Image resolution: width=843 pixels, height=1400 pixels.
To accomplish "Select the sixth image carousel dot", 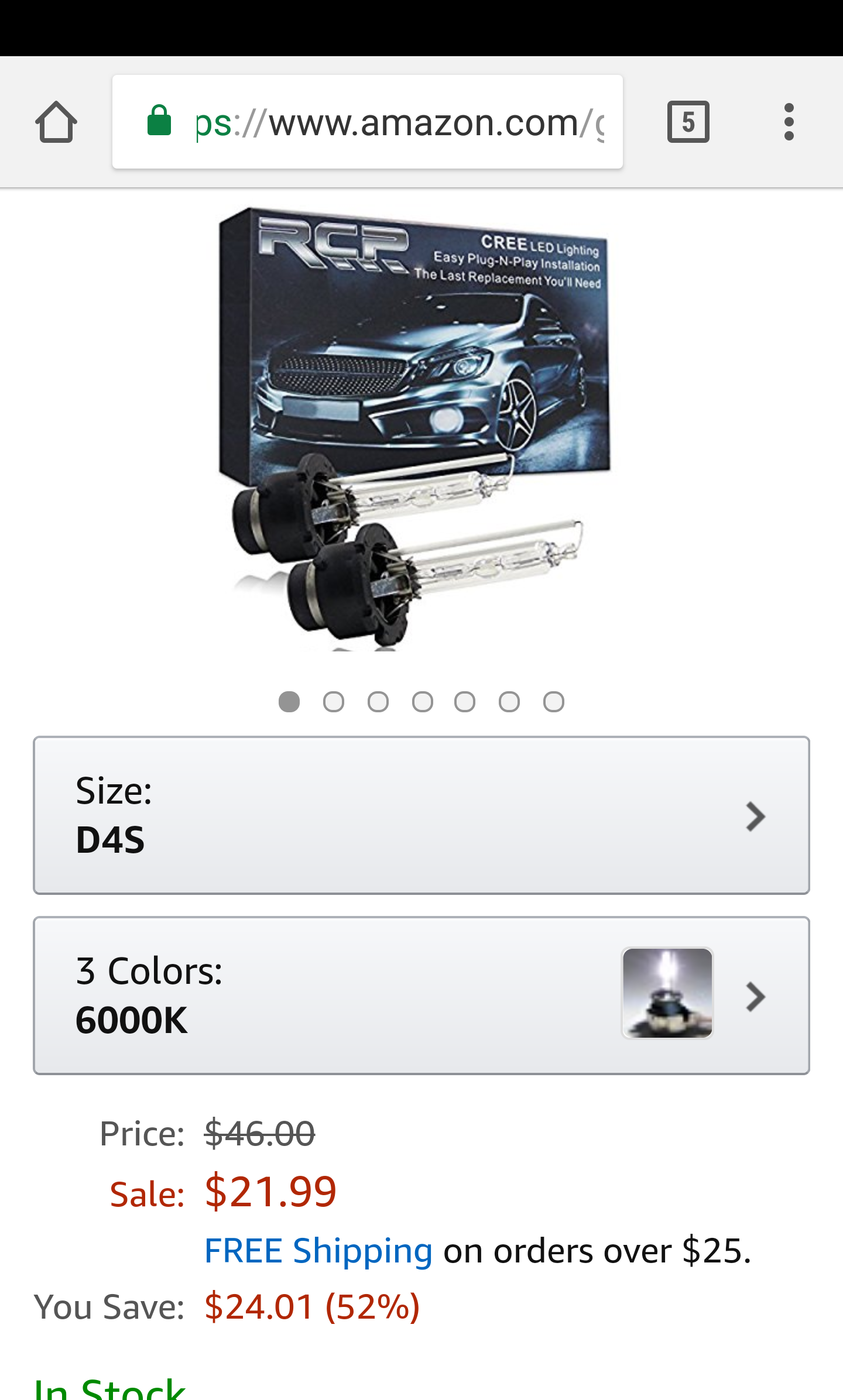I will [x=509, y=702].
